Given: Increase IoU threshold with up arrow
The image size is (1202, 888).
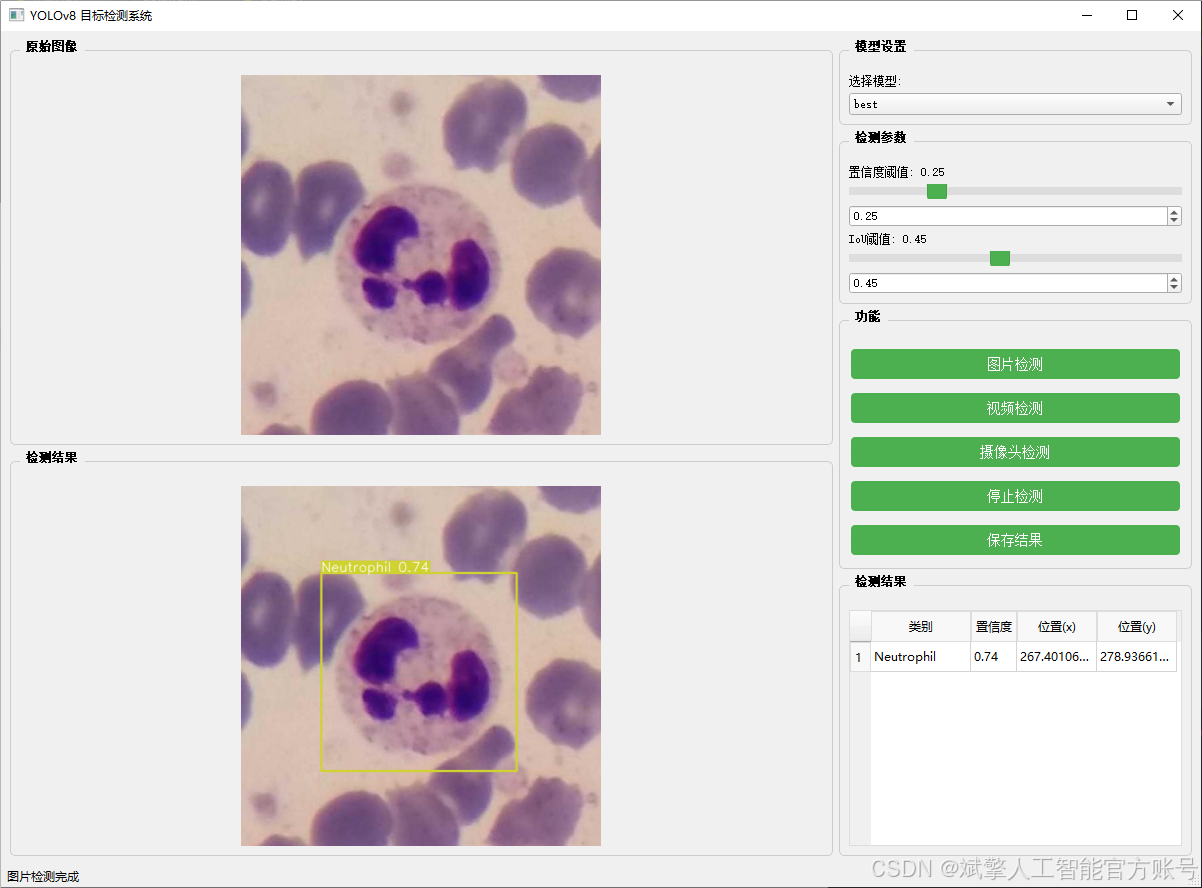Looking at the screenshot, I should pyautogui.click(x=1174, y=279).
